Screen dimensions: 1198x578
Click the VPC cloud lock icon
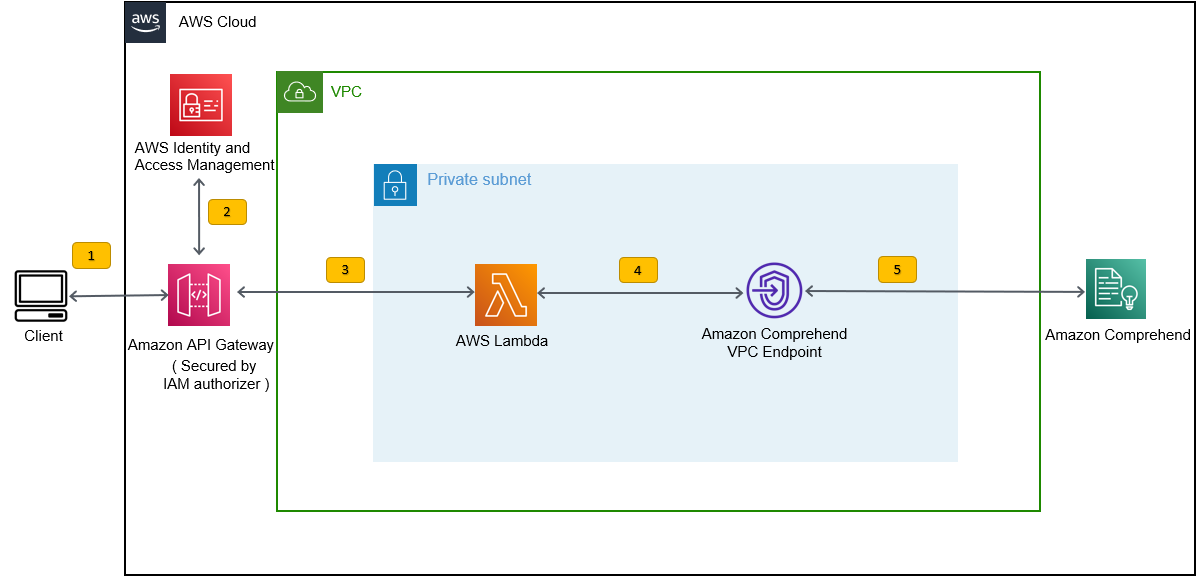pos(300,92)
